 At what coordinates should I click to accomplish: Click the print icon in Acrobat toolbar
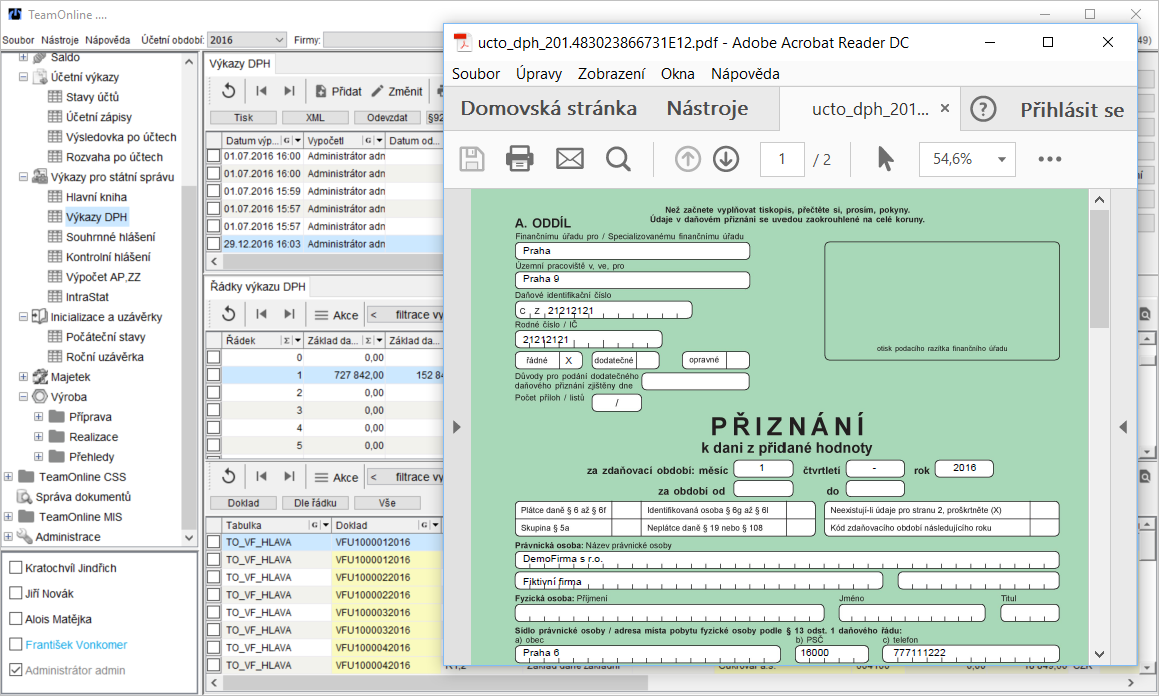coord(519,159)
